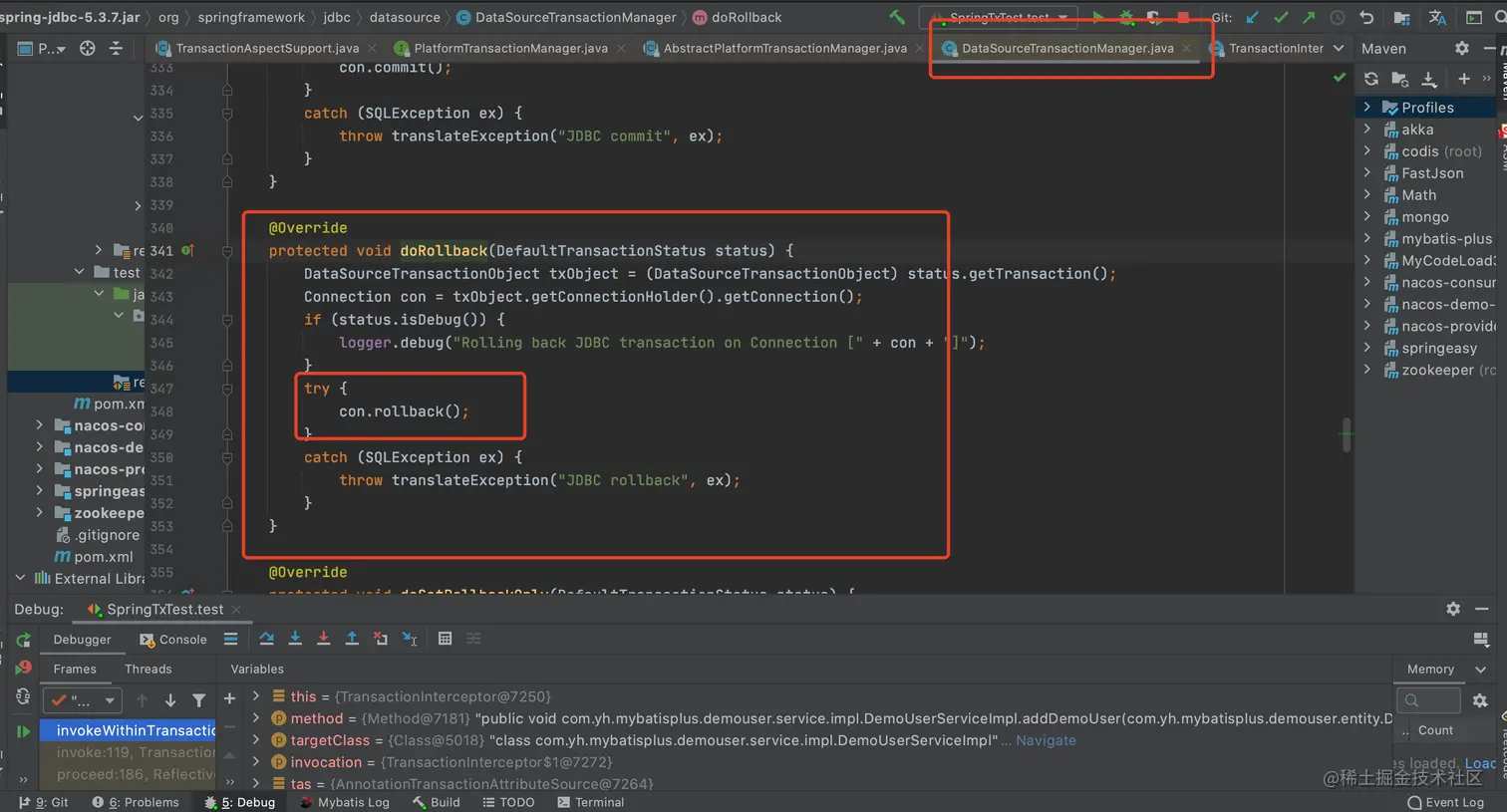The image size is (1507, 812).
Task: Click Step Out debugger icon
Action: pos(352,639)
